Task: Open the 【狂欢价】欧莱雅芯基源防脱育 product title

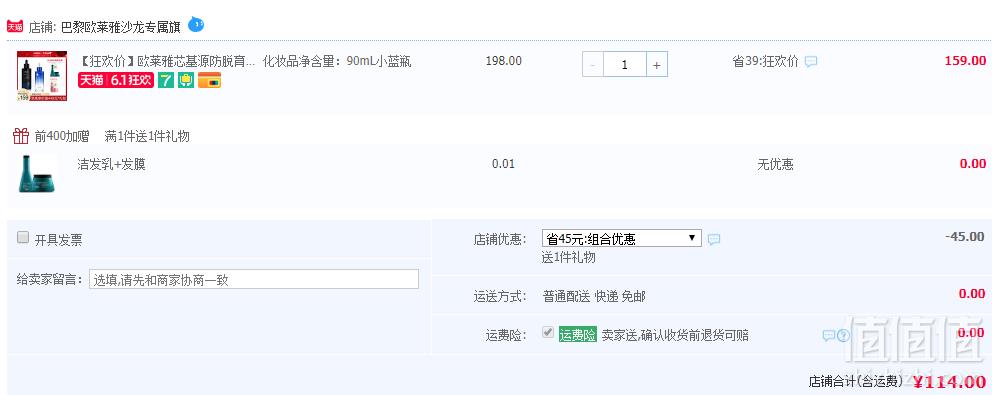Action: (x=166, y=61)
